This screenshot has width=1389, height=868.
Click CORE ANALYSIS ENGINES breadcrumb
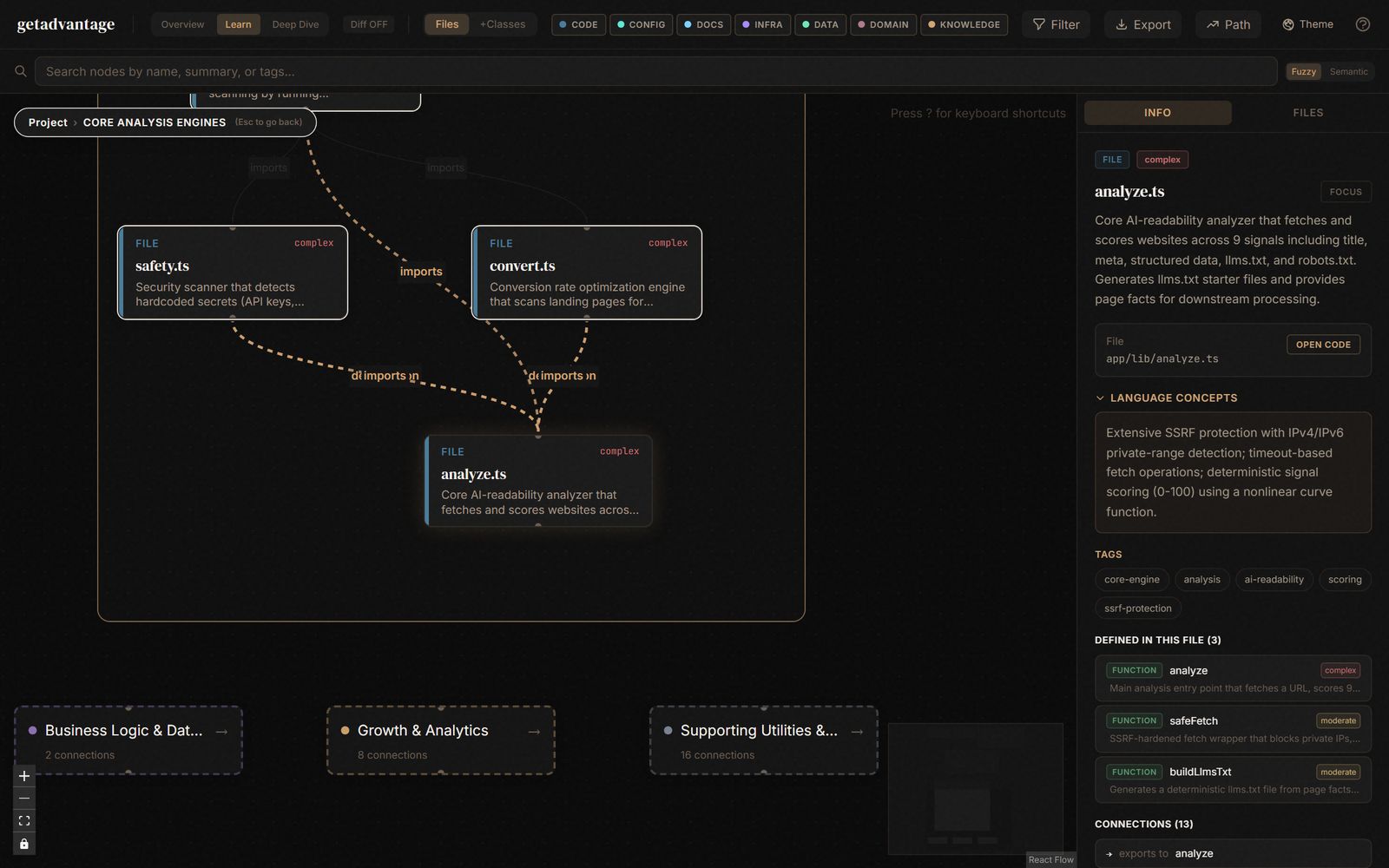[x=155, y=122]
